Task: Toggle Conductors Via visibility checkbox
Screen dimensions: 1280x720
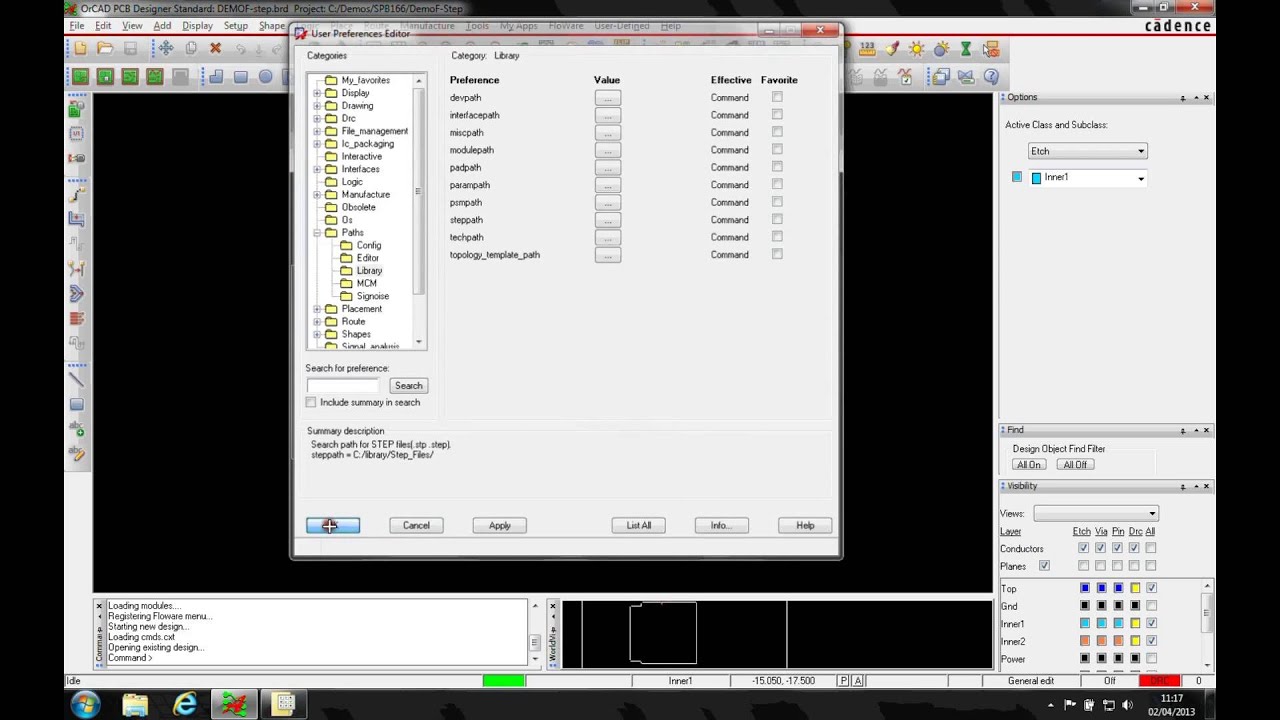Action: coord(1100,548)
